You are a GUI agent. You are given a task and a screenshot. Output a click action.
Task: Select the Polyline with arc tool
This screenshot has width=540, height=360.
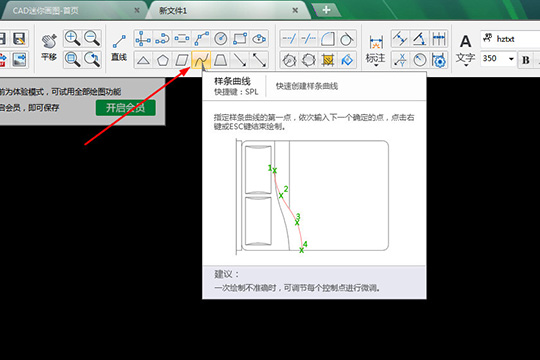pos(162,39)
